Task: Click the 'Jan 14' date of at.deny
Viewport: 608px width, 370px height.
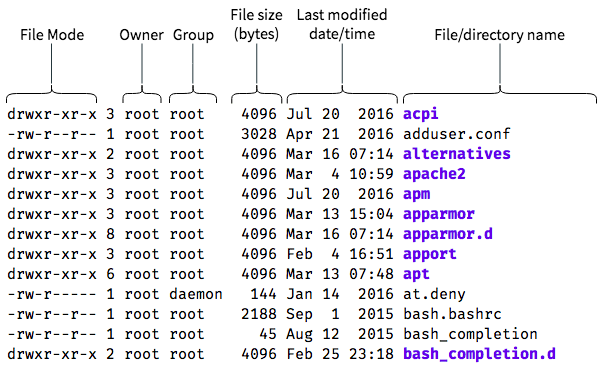Action: pyautogui.click(x=313, y=294)
